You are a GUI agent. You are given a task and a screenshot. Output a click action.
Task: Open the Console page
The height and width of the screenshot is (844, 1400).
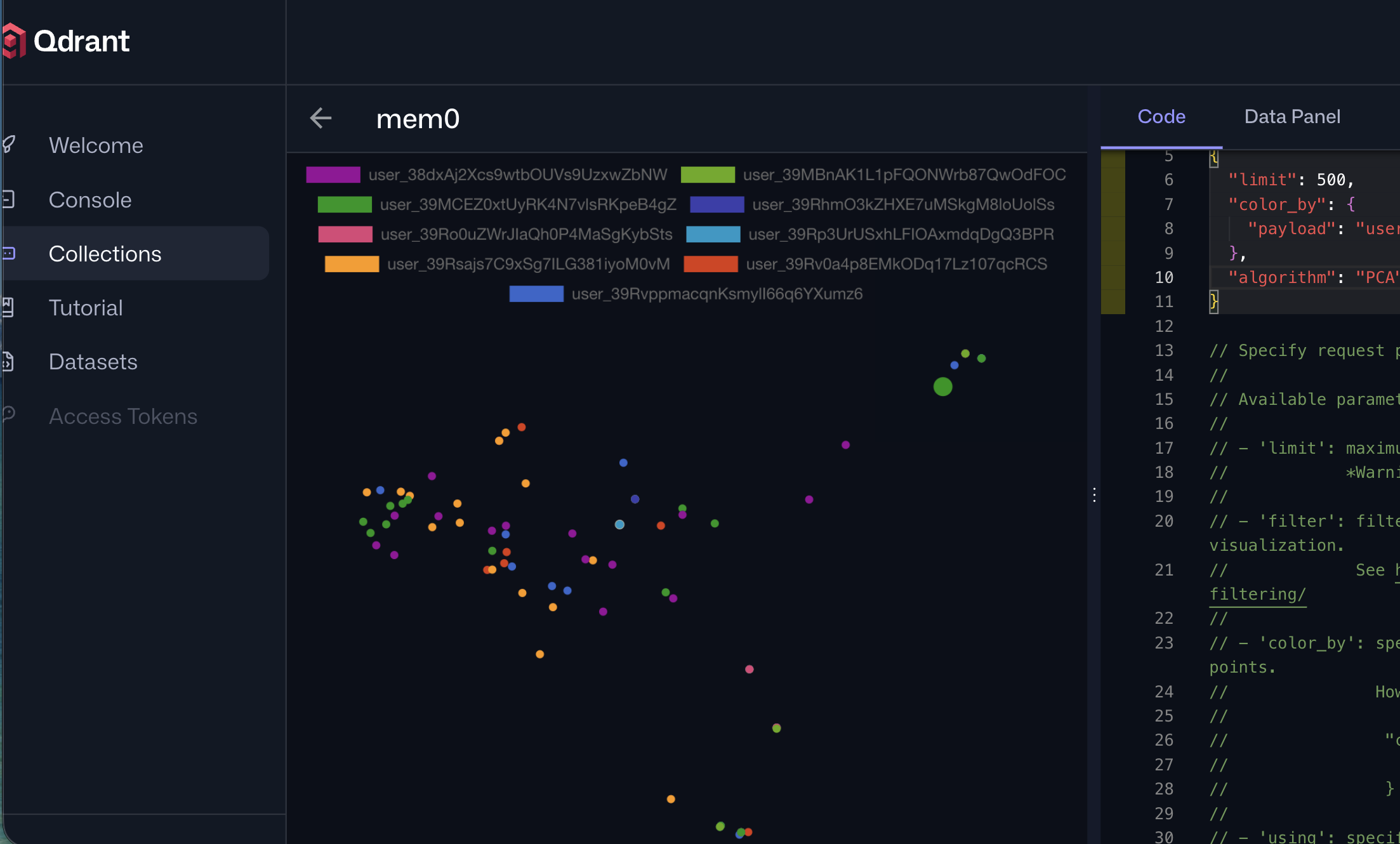pyautogui.click(x=90, y=200)
